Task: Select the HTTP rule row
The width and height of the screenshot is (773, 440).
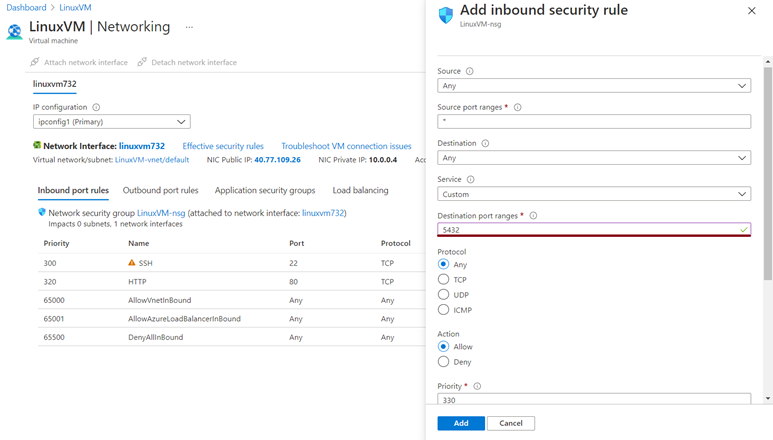Action: pyautogui.click(x=232, y=282)
